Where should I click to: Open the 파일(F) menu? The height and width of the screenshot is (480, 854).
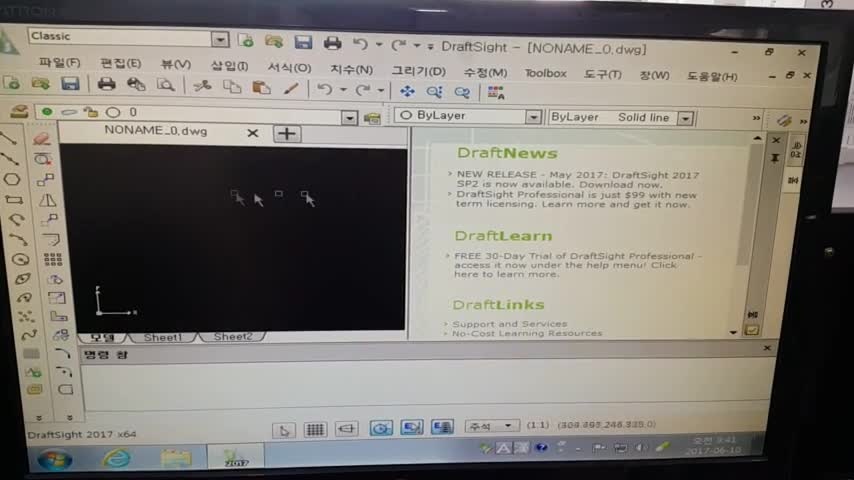(x=59, y=63)
